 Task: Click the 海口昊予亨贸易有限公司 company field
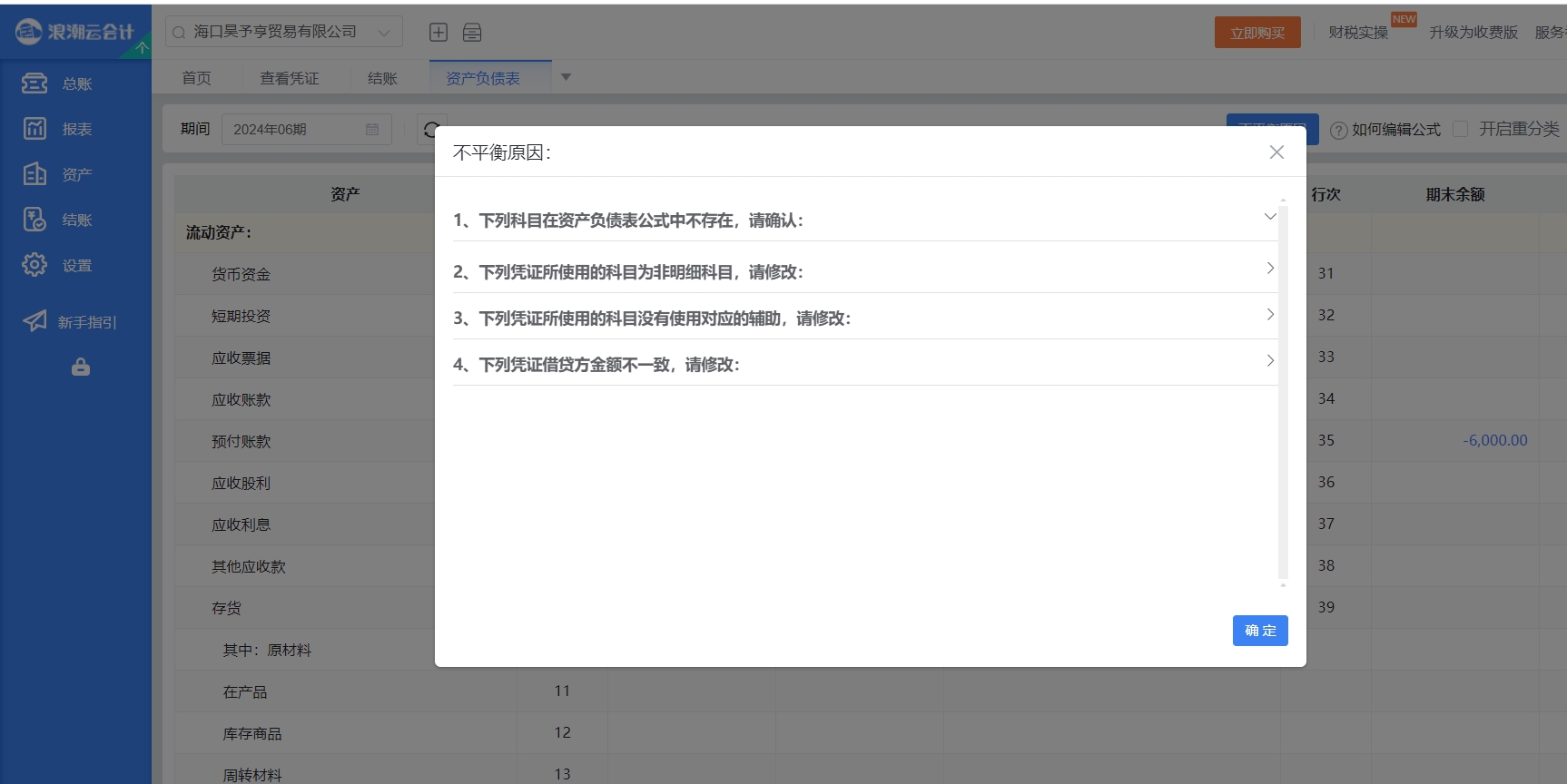284,32
